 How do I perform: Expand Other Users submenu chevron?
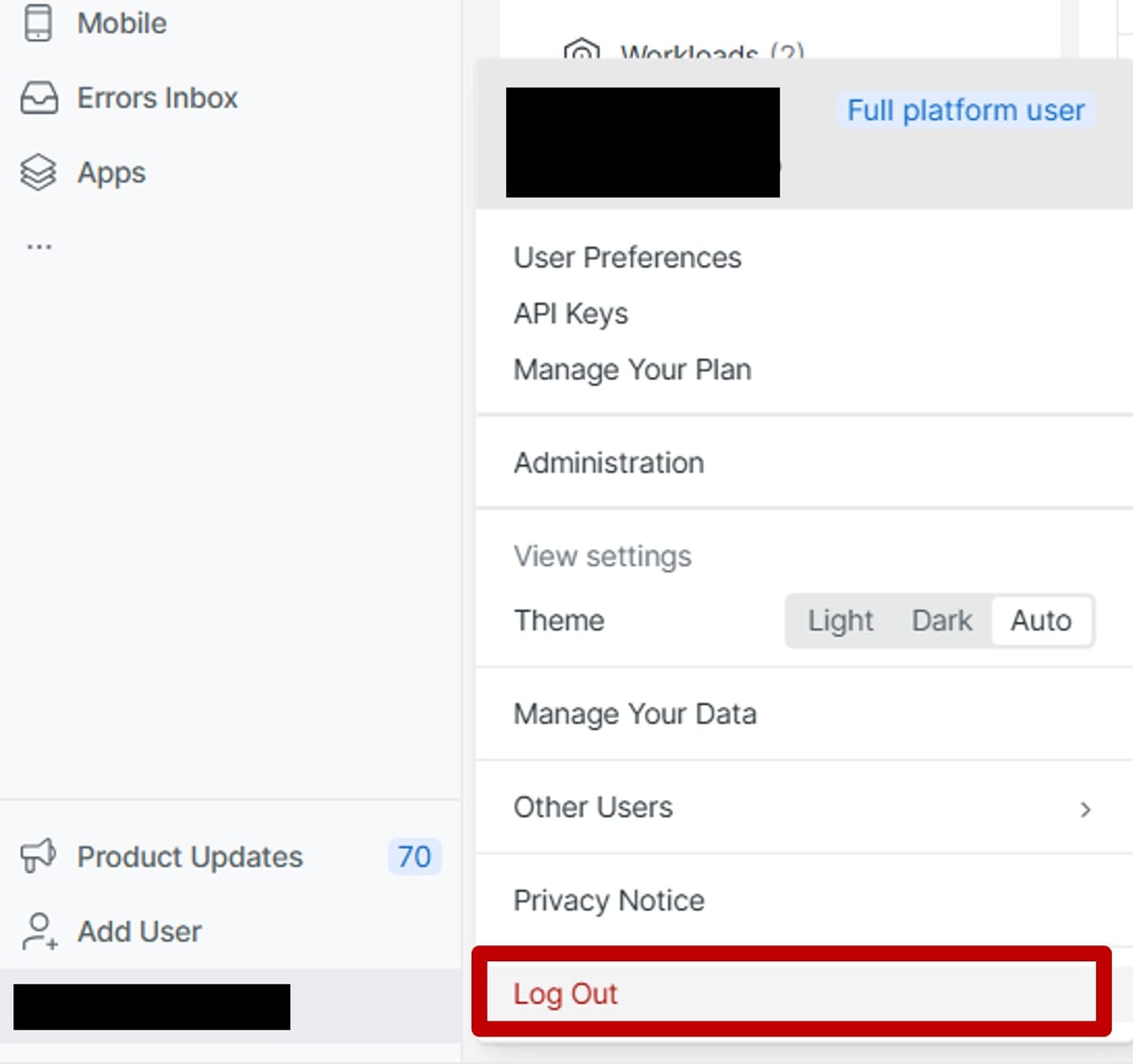click(x=1085, y=809)
